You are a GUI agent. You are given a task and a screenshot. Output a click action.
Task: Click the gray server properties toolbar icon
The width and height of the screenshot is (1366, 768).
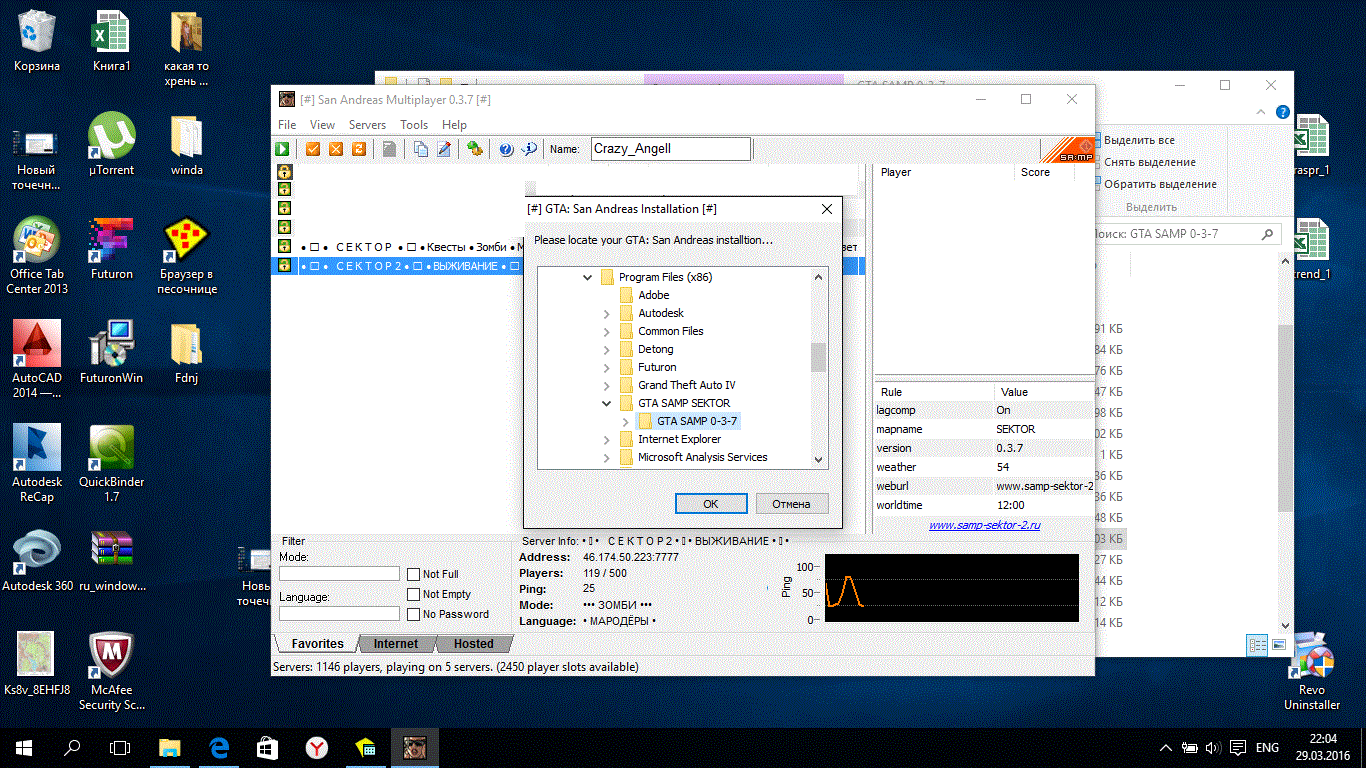(389, 149)
